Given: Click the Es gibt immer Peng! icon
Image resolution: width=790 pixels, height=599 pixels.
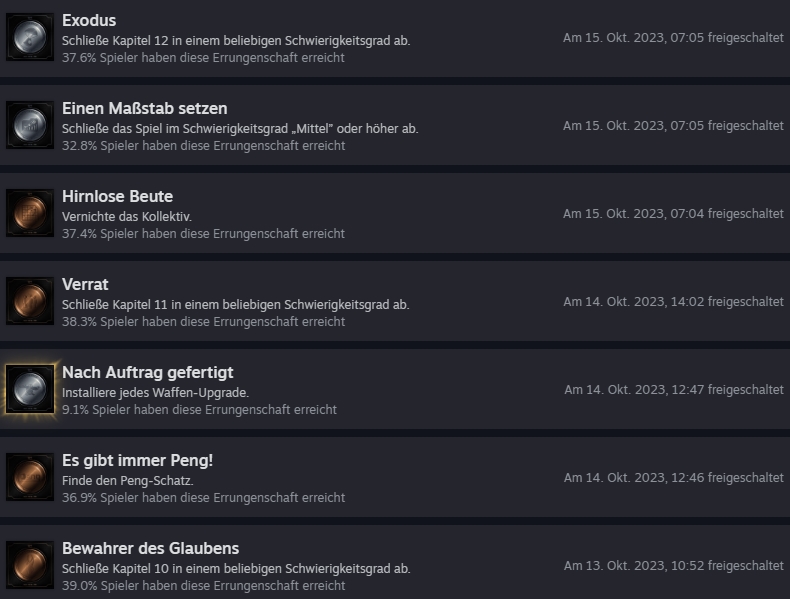Looking at the screenshot, I should [x=30, y=477].
